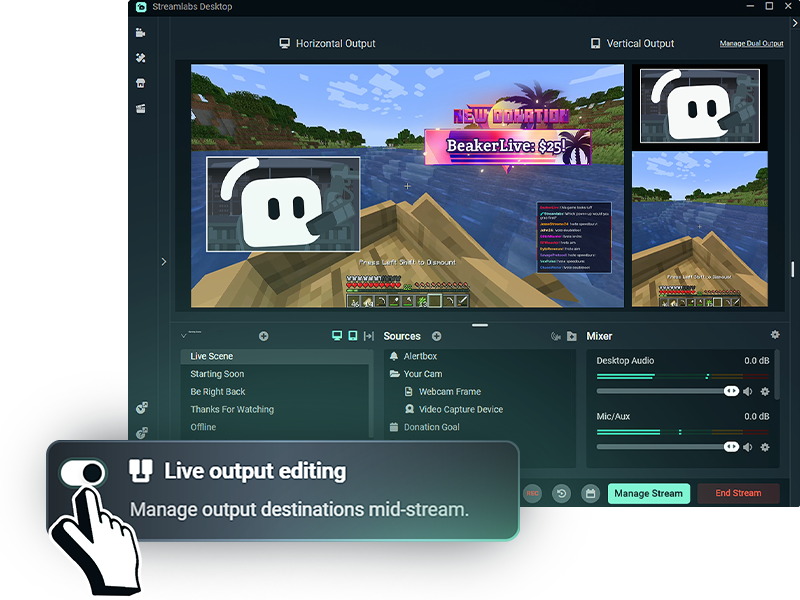Image resolution: width=800 pixels, height=600 pixels.
Task: Click the Alertbox bell icon
Action: pos(394,356)
